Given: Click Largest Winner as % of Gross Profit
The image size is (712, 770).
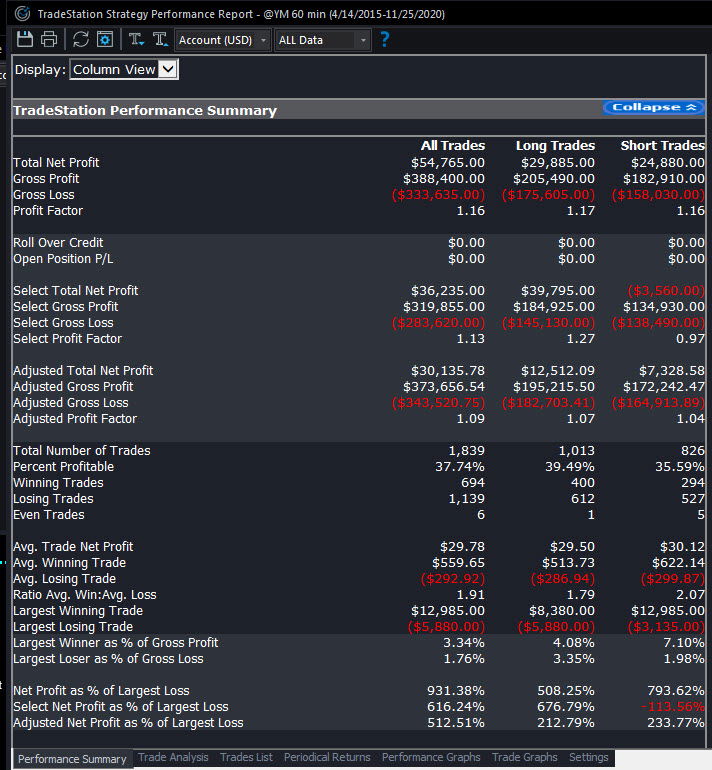Looking at the screenshot, I should (x=115, y=643).
